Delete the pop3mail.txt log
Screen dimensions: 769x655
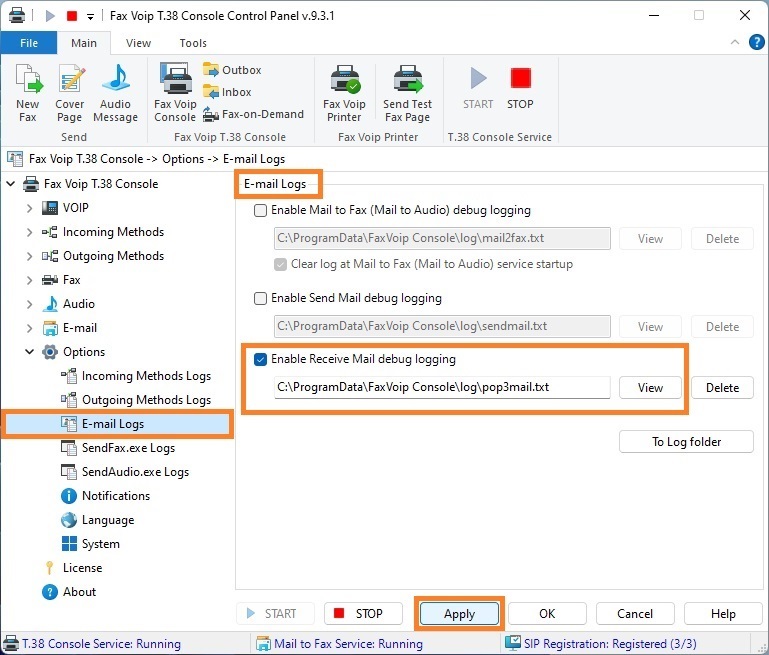pyautogui.click(x=722, y=388)
